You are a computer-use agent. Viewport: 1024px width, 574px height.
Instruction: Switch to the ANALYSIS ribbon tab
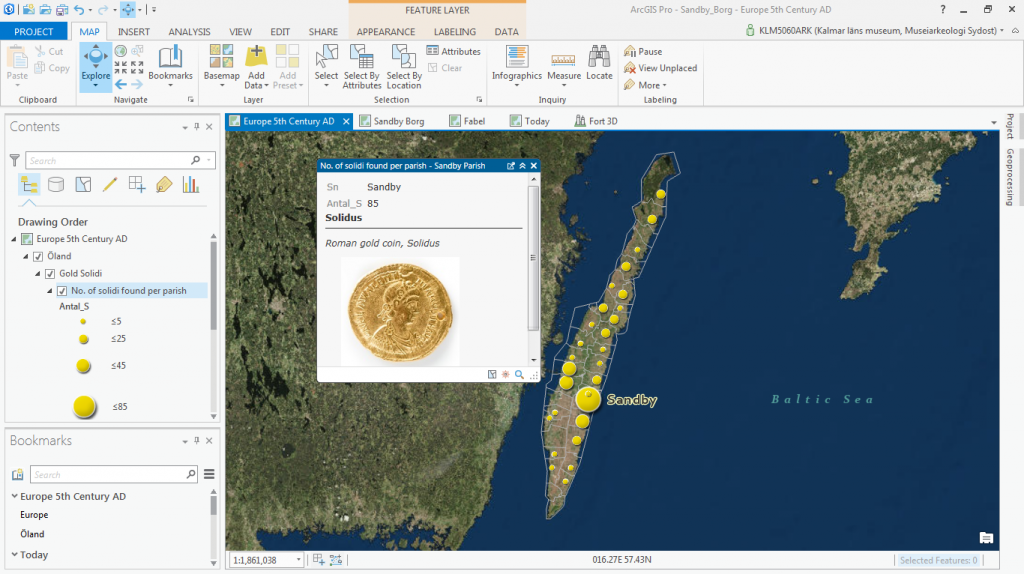coord(189,31)
